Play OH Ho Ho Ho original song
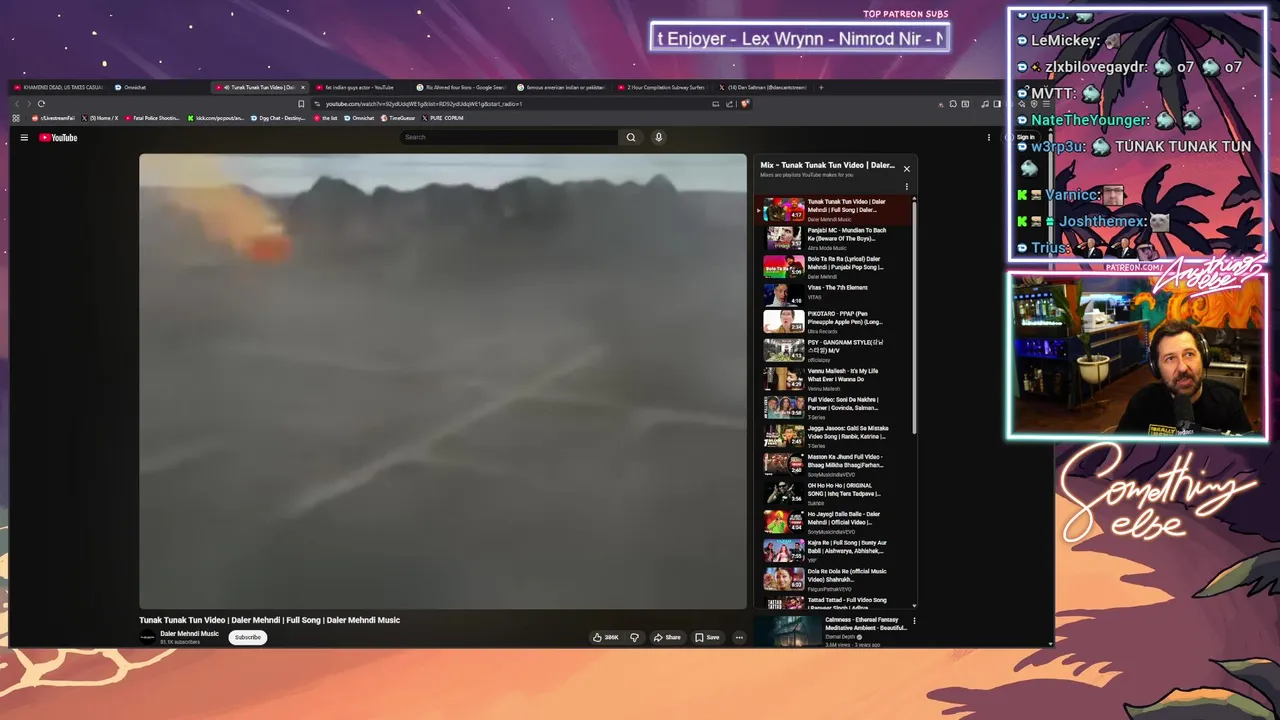 coord(836,493)
